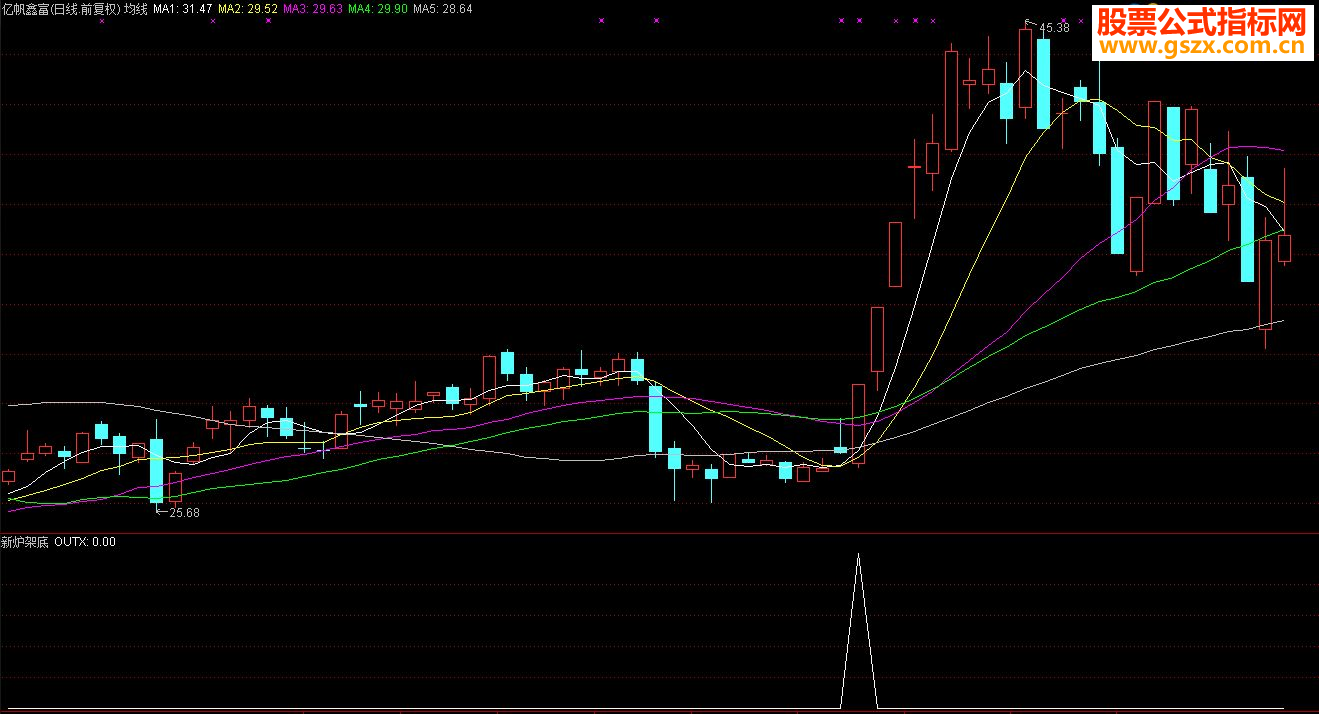Click the magenta MA3: 29.63 label

pyautogui.click(x=313, y=8)
